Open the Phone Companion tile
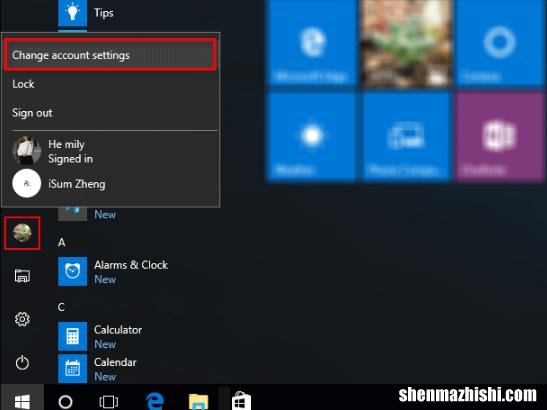 [x=406, y=136]
